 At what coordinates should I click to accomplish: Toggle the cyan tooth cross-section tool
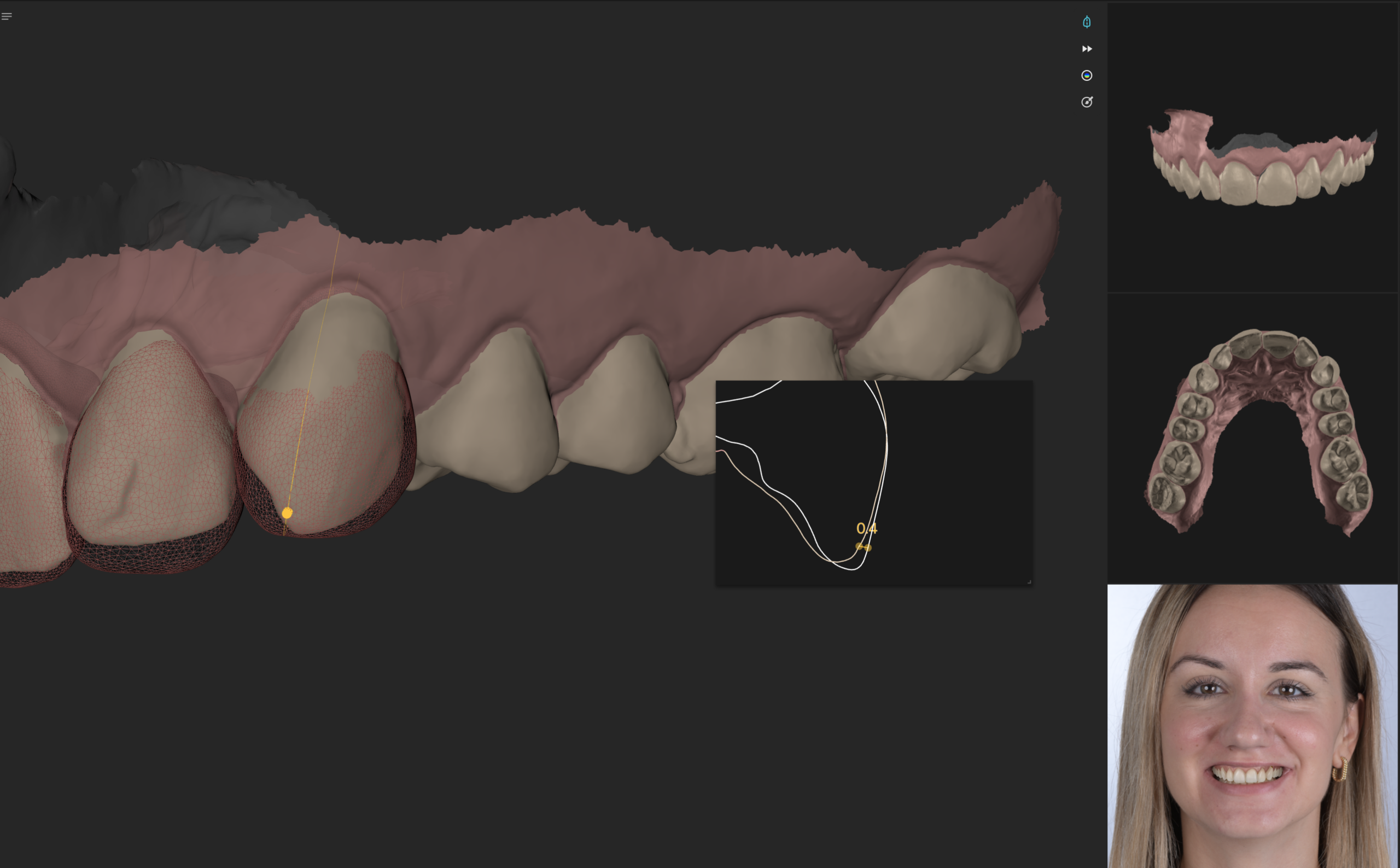click(x=1087, y=22)
